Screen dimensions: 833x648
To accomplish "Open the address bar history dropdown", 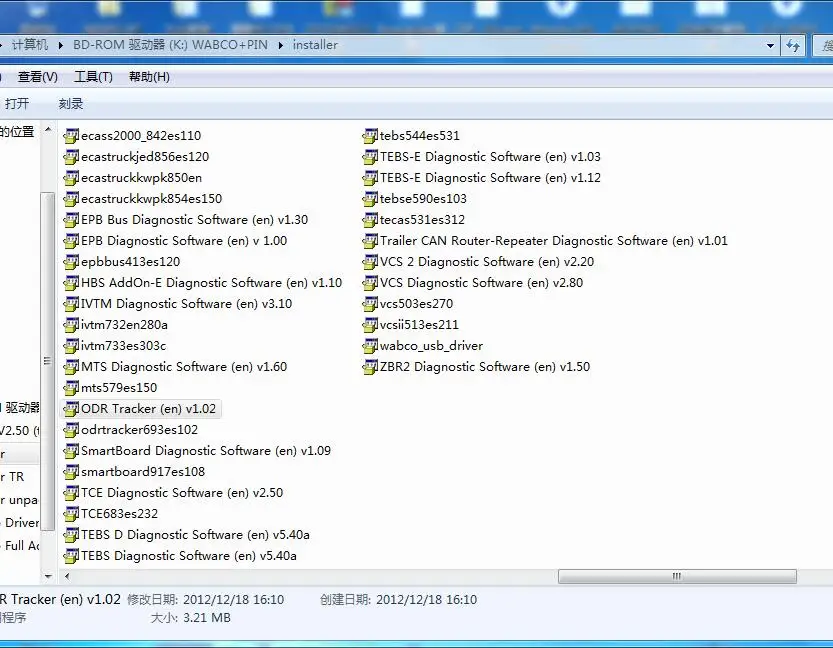I will (770, 46).
